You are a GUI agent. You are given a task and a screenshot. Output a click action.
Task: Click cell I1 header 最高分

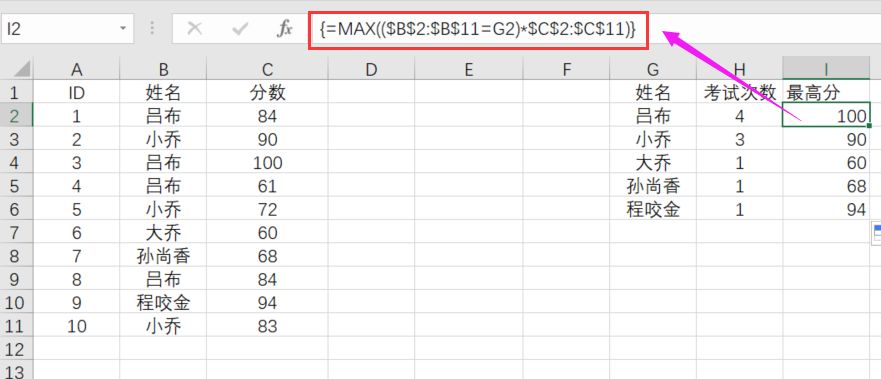(826, 92)
